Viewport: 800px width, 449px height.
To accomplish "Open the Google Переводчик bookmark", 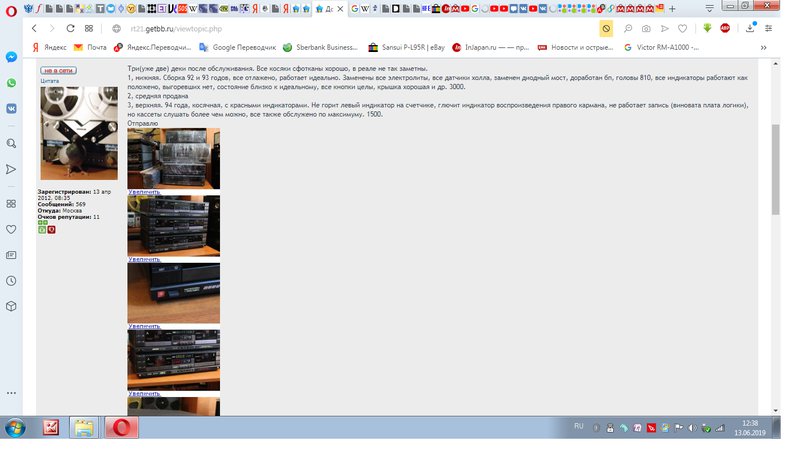I will (x=238, y=47).
